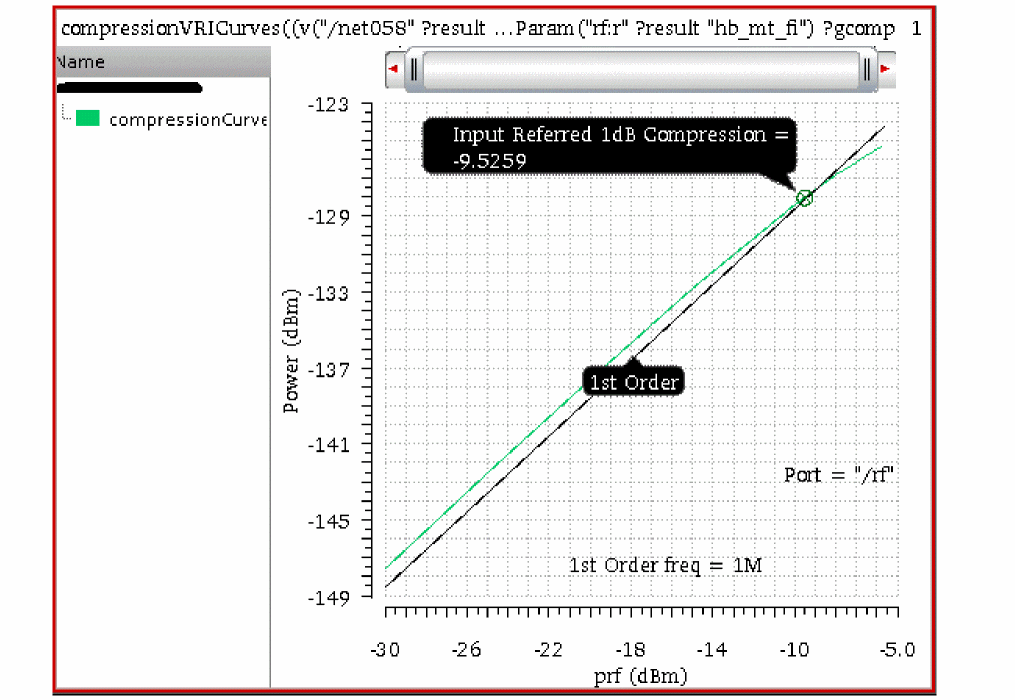Click the Power (dBm) y-axis title
This screenshot has width=1015, height=700.
coord(291,350)
